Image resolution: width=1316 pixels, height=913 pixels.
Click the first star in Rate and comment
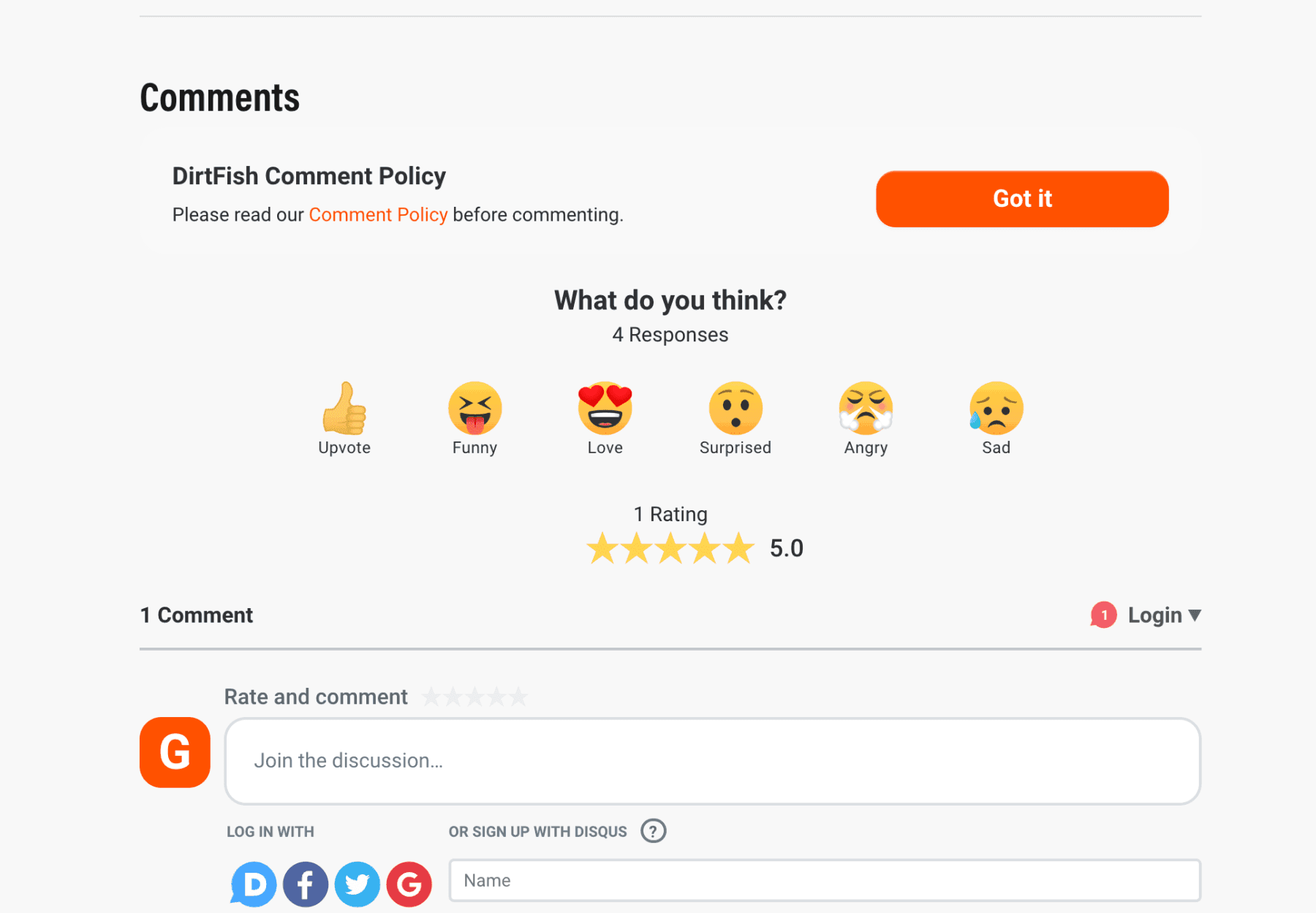coord(431,697)
